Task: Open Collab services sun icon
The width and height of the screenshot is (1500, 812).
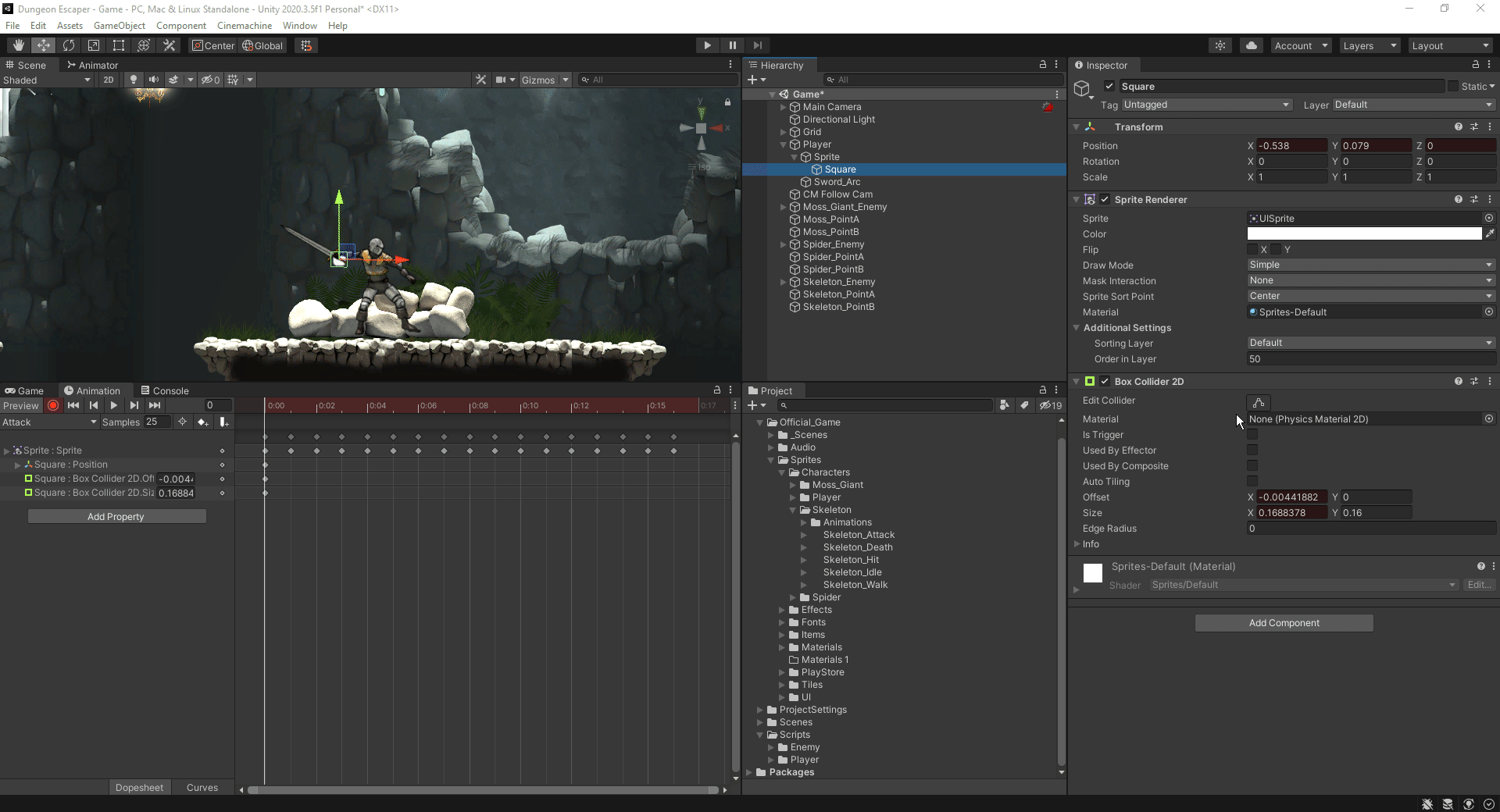Action: pos(1220,45)
